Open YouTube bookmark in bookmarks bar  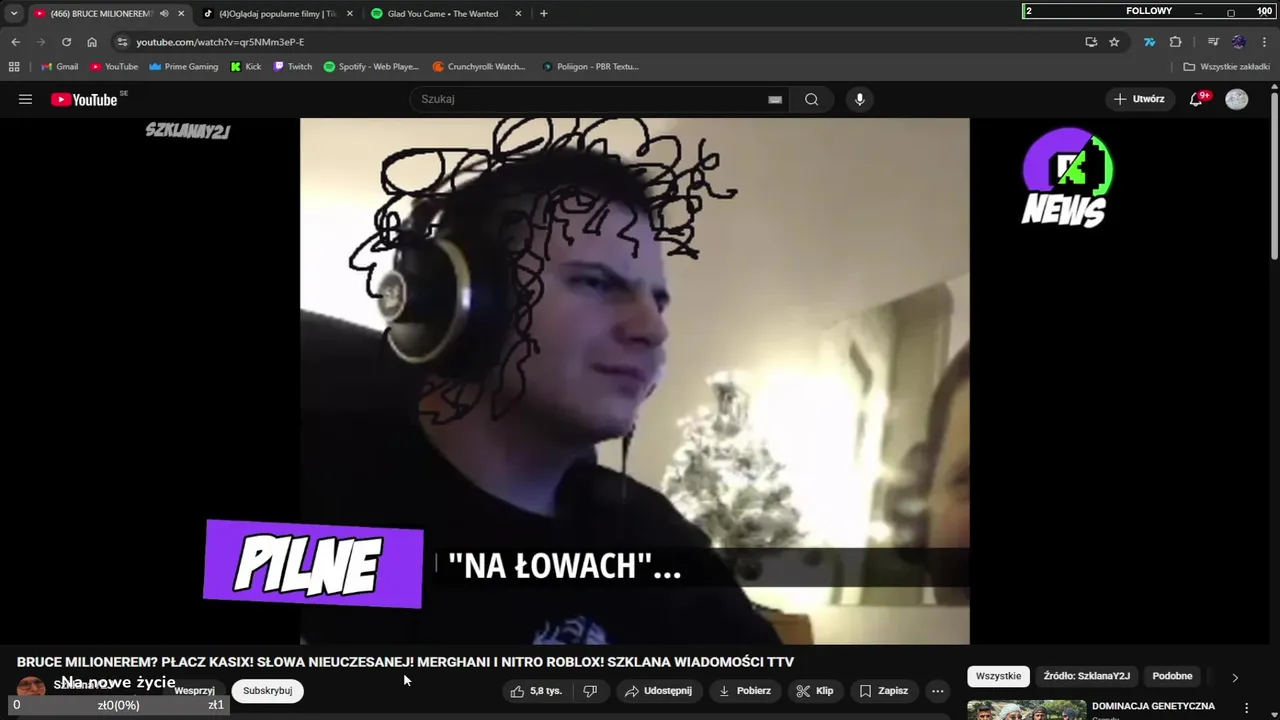(x=114, y=67)
